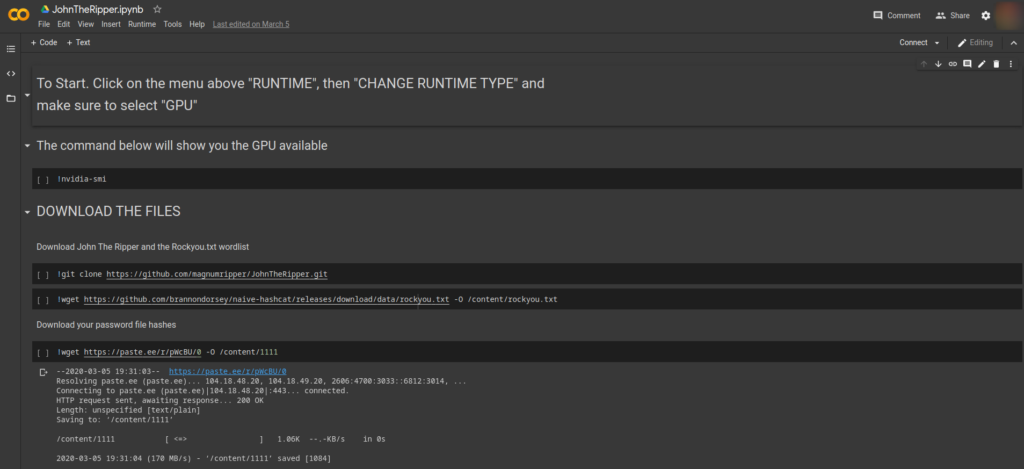Image resolution: width=1024 pixels, height=469 pixels.
Task: Open more cell actions three-dot menu
Action: pos(1010,64)
